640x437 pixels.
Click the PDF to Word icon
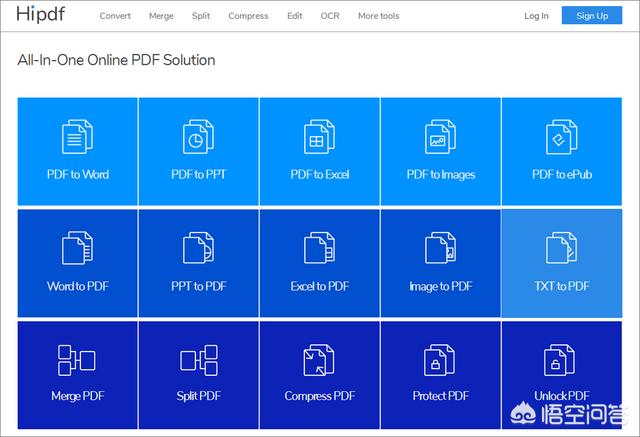(77, 137)
